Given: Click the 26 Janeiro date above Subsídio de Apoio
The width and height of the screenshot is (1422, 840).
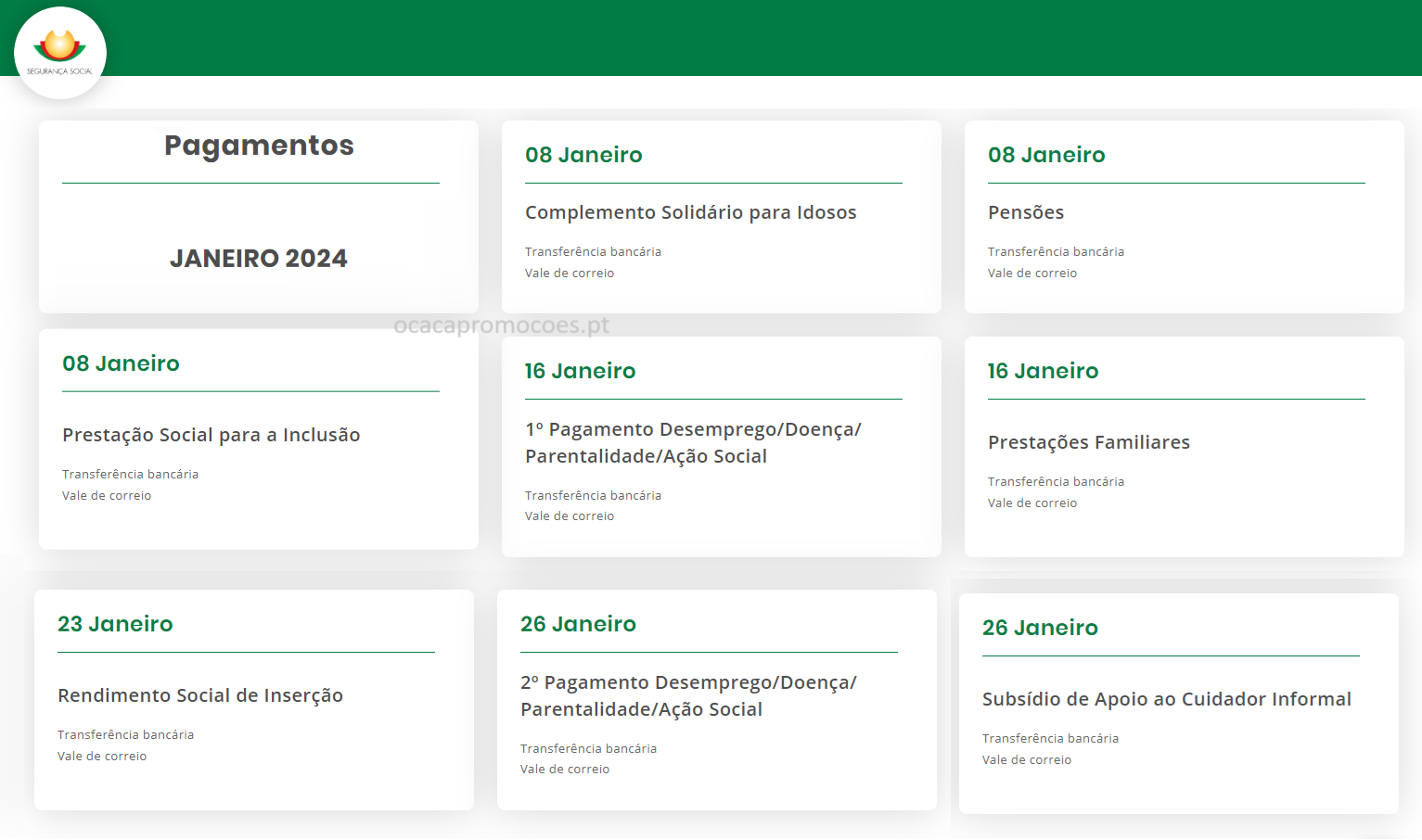Looking at the screenshot, I should coord(1040,628).
